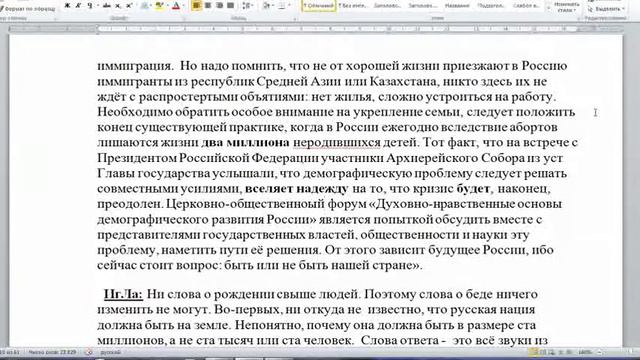Apply the Подзаголовок (Subtitle) style
Viewport: 640px width, 360px height.
coord(490,5)
